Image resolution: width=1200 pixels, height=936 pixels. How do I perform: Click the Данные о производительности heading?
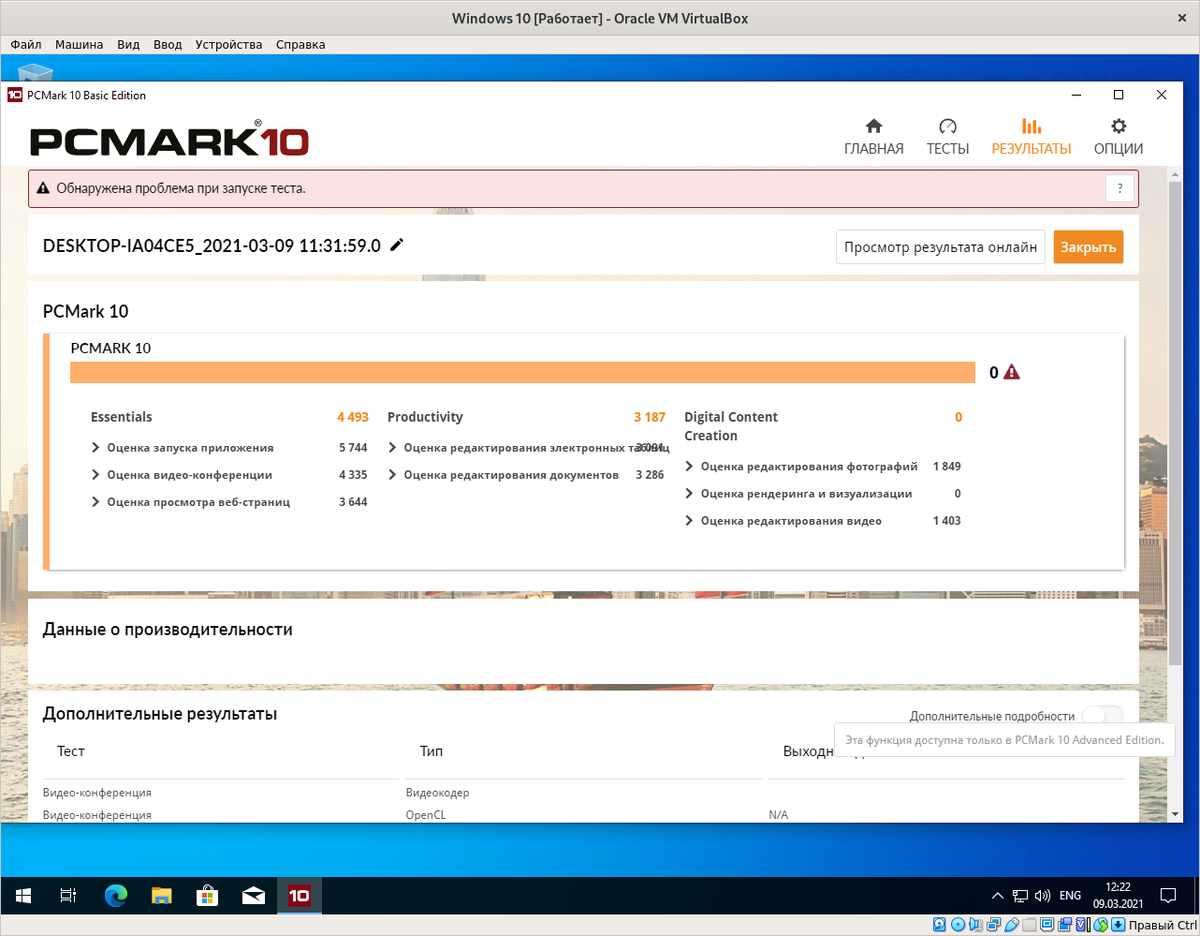click(x=168, y=629)
